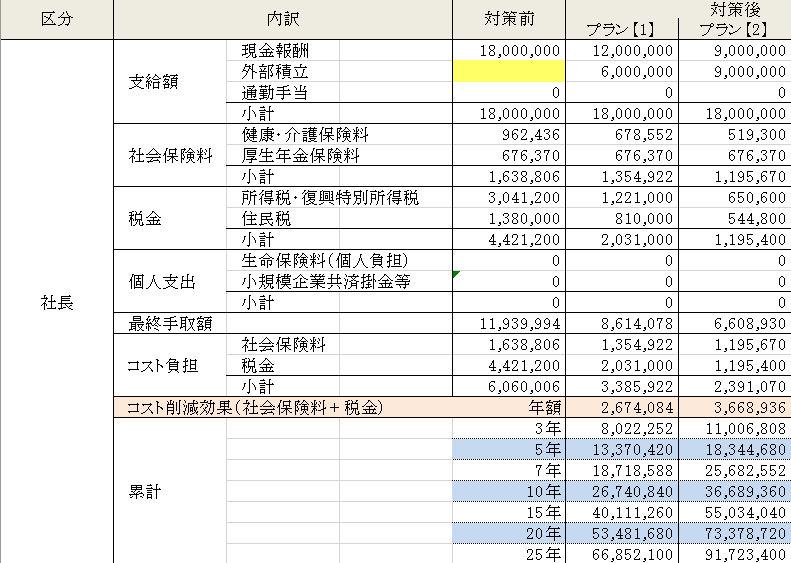Click the プラン【1】 header cell
The image size is (791, 563).
tap(621, 30)
